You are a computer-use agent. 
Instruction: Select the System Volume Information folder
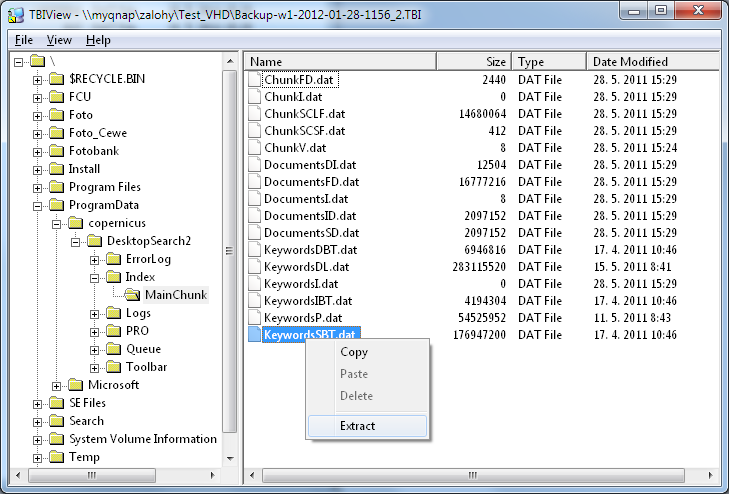[143, 439]
